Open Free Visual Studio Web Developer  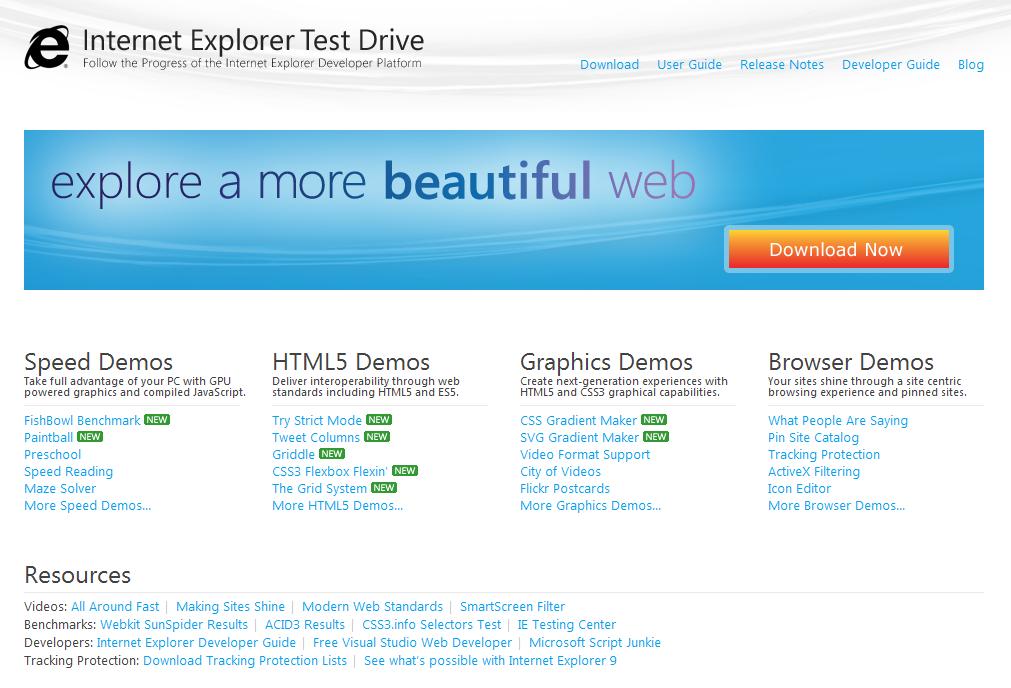pyautogui.click(x=412, y=643)
